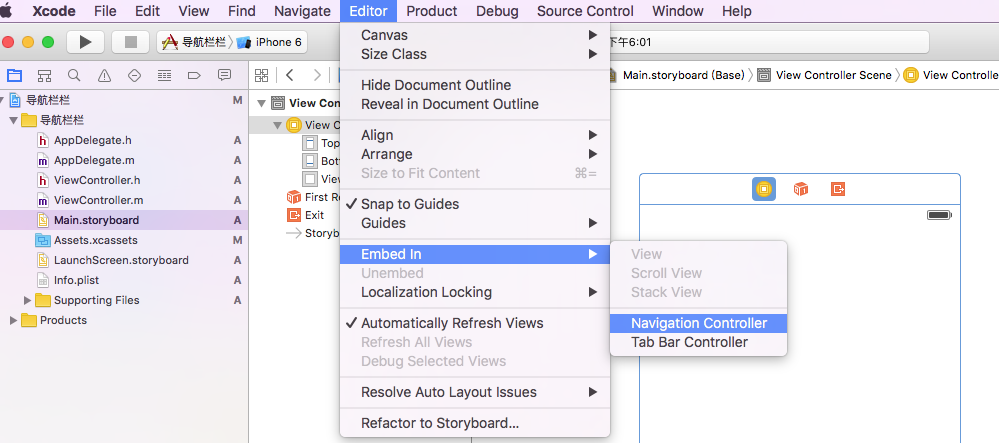Screen dimensions: 999x443
Task: Collapse View Controller disclosure triangle in outline
Action: click(277, 125)
